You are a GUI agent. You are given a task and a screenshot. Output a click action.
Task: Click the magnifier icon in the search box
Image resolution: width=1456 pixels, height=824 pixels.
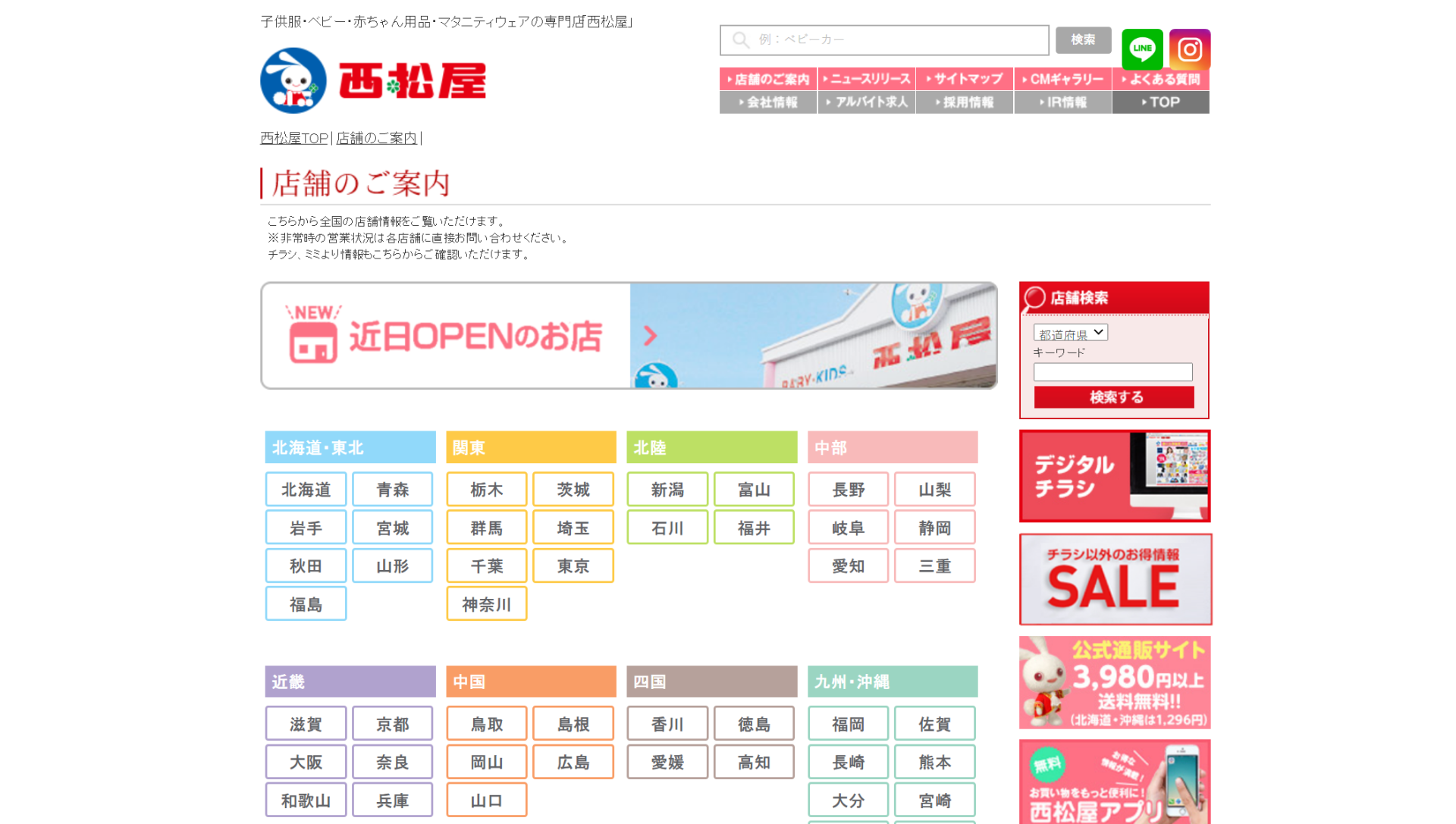(x=741, y=40)
